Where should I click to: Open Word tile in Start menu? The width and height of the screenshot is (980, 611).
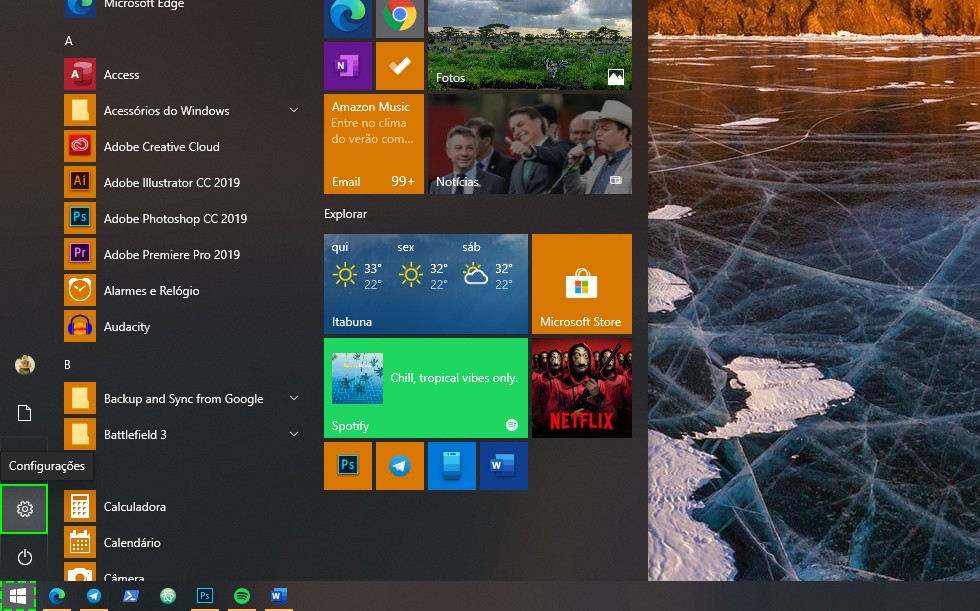coord(504,465)
